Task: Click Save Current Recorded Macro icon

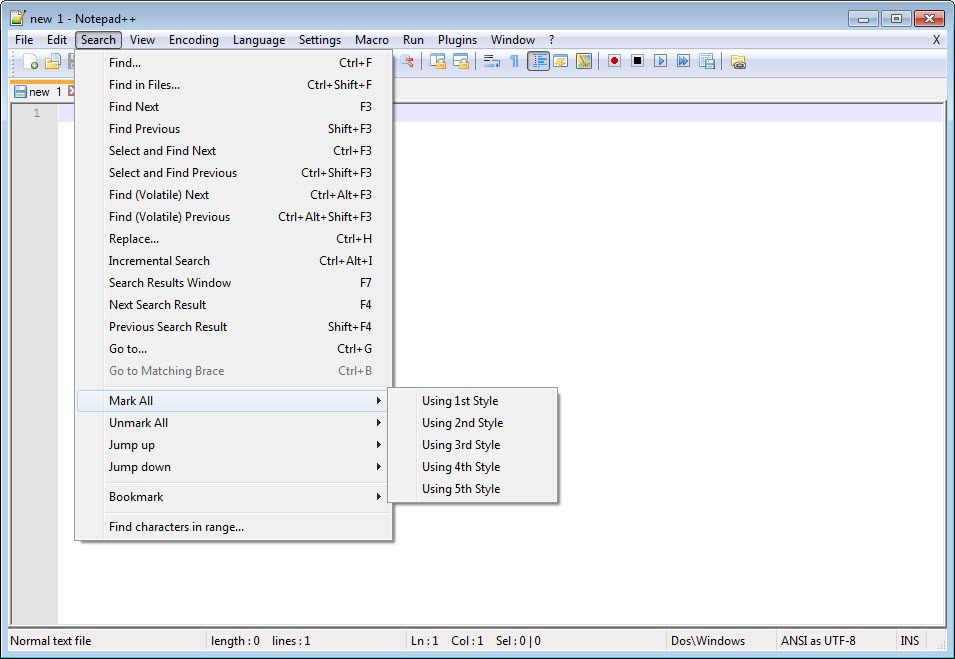Action: point(707,62)
